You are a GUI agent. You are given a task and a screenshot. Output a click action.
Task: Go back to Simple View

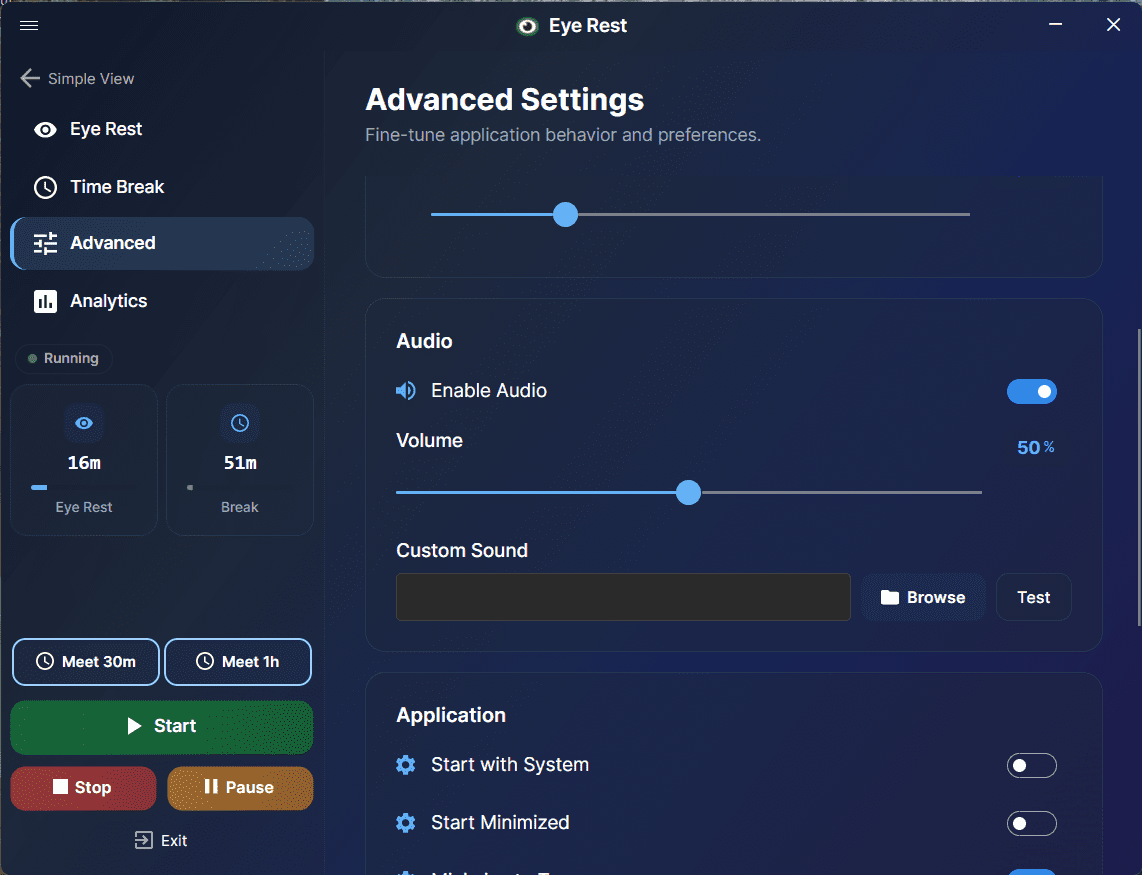[x=77, y=79]
